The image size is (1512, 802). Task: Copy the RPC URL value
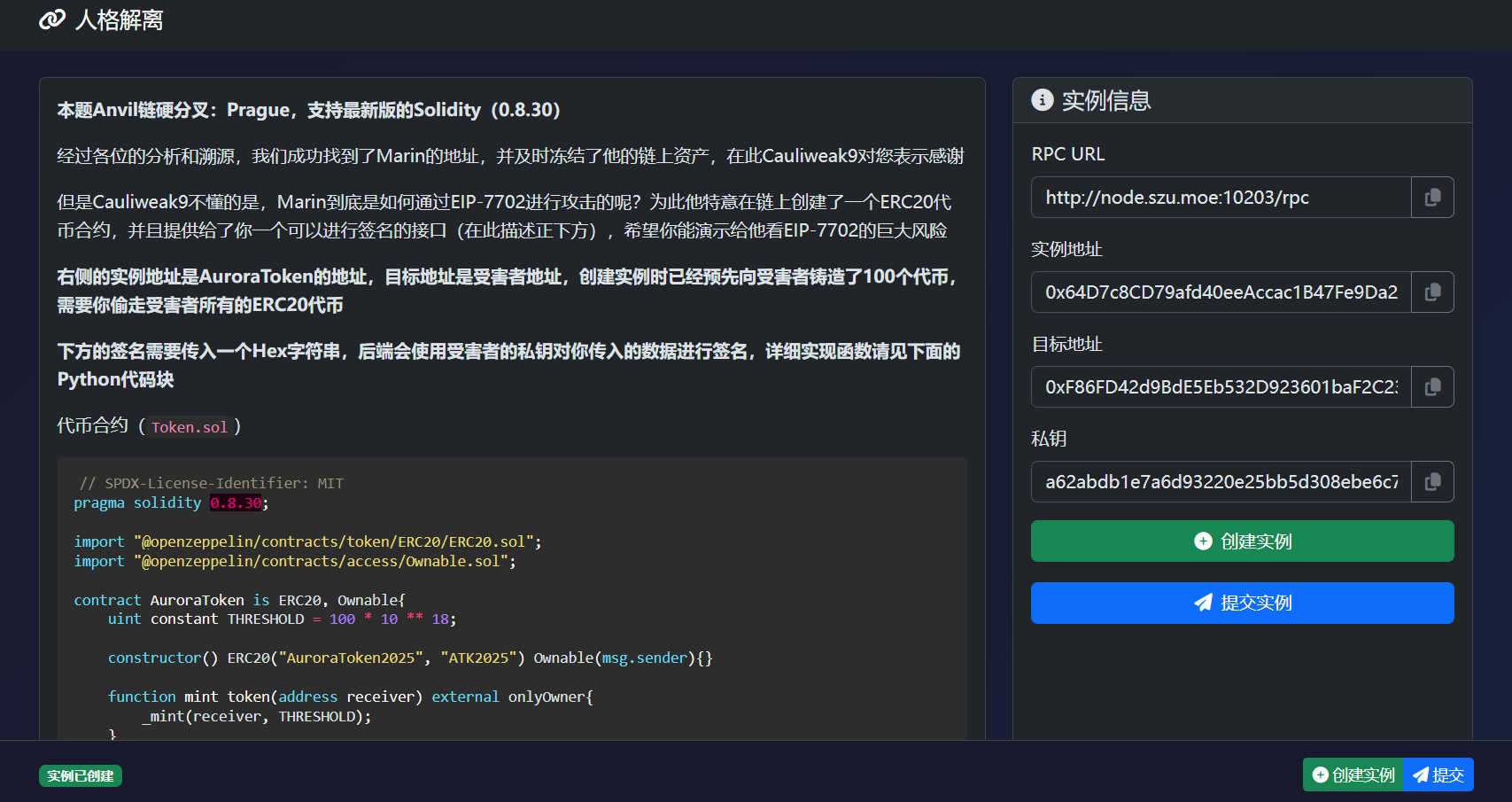(1431, 198)
